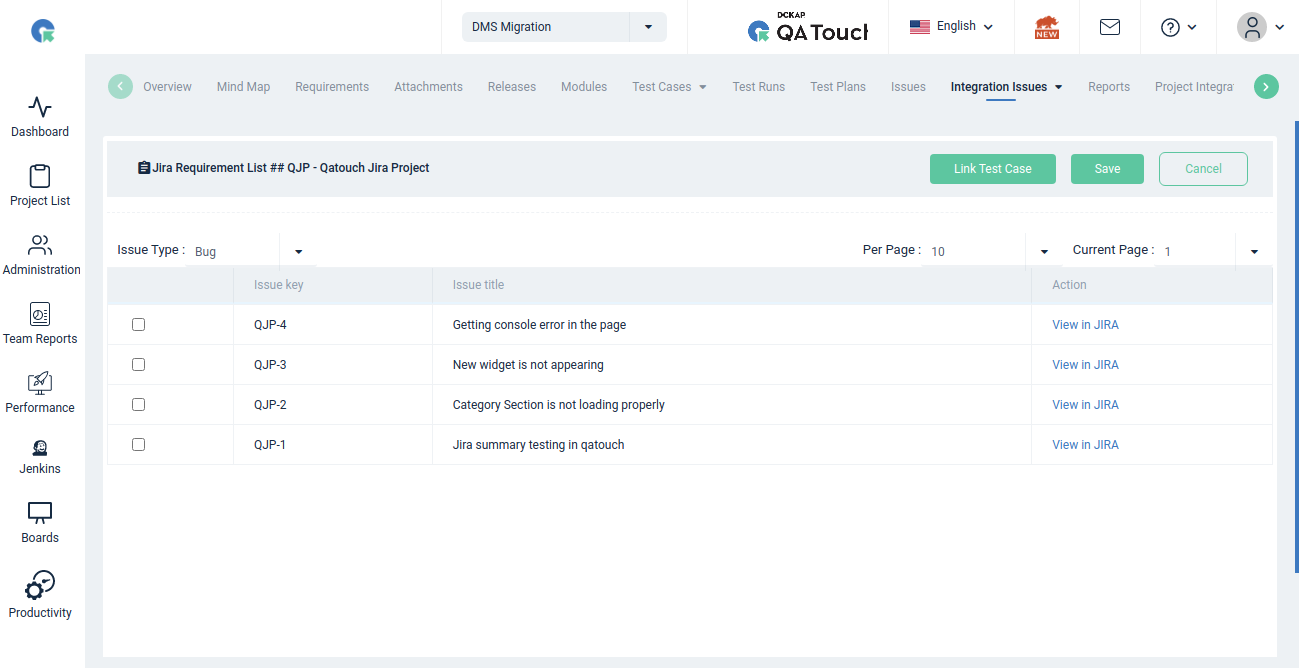Viewport: 1299px width, 668px height.
Task: Open the mail notifications envelope
Action: tap(1109, 27)
